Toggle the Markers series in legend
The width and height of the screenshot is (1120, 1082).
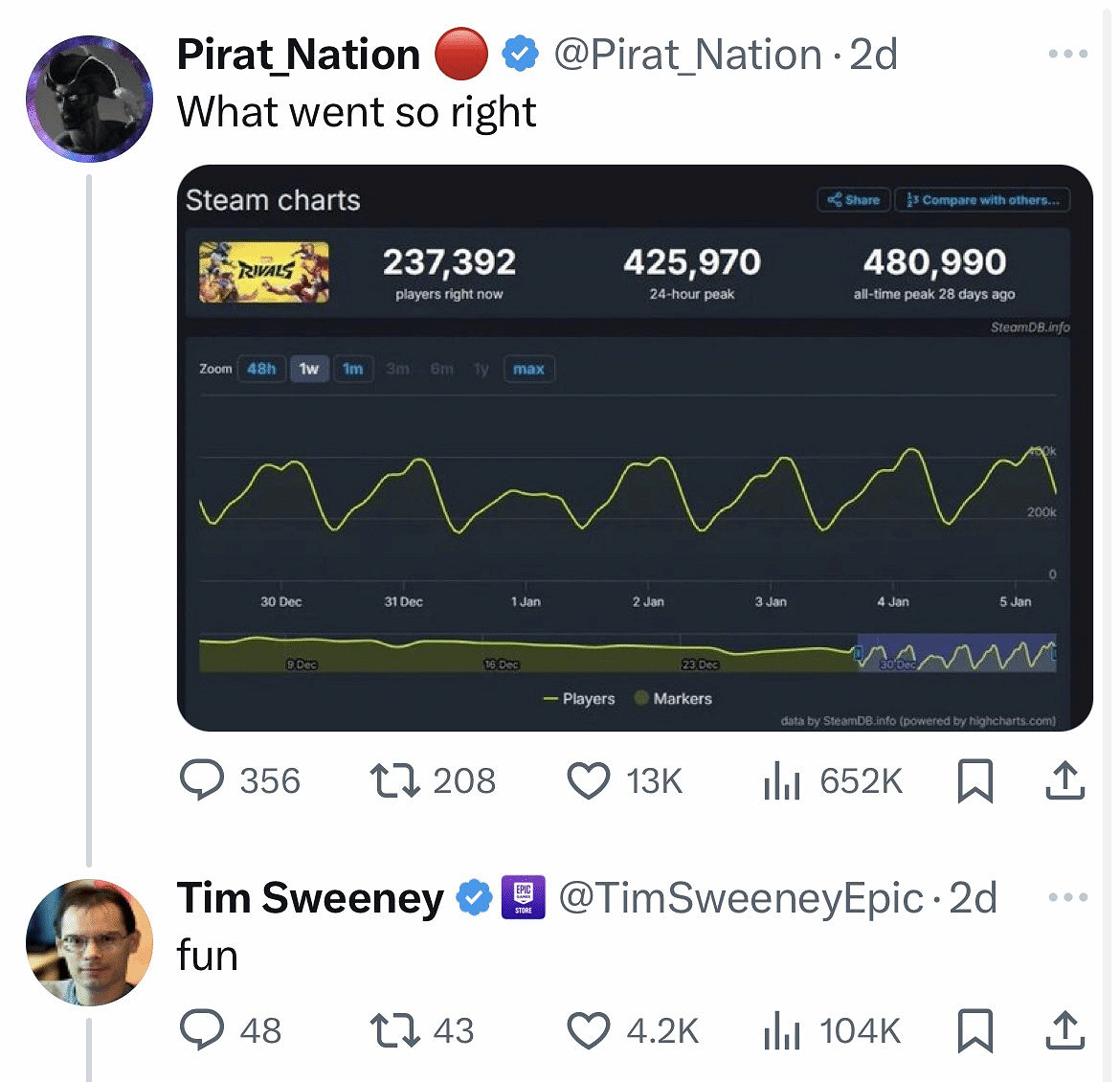click(674, 699)
